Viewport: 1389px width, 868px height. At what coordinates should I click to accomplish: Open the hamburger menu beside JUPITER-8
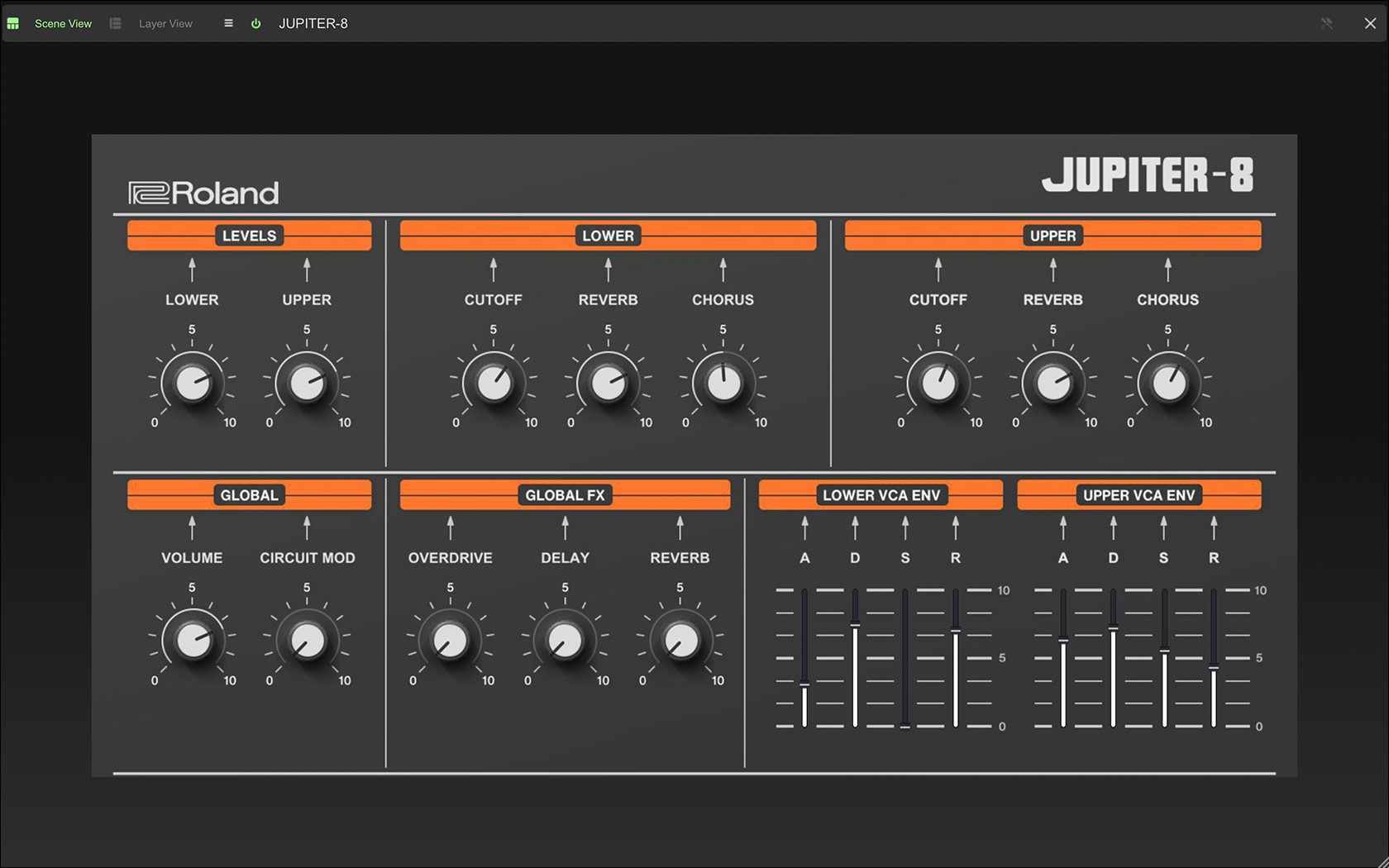point(228,23)
